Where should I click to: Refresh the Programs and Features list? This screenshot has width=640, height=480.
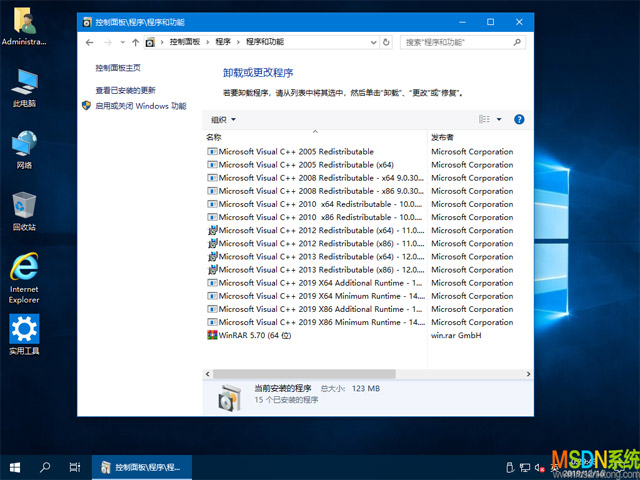386,42
